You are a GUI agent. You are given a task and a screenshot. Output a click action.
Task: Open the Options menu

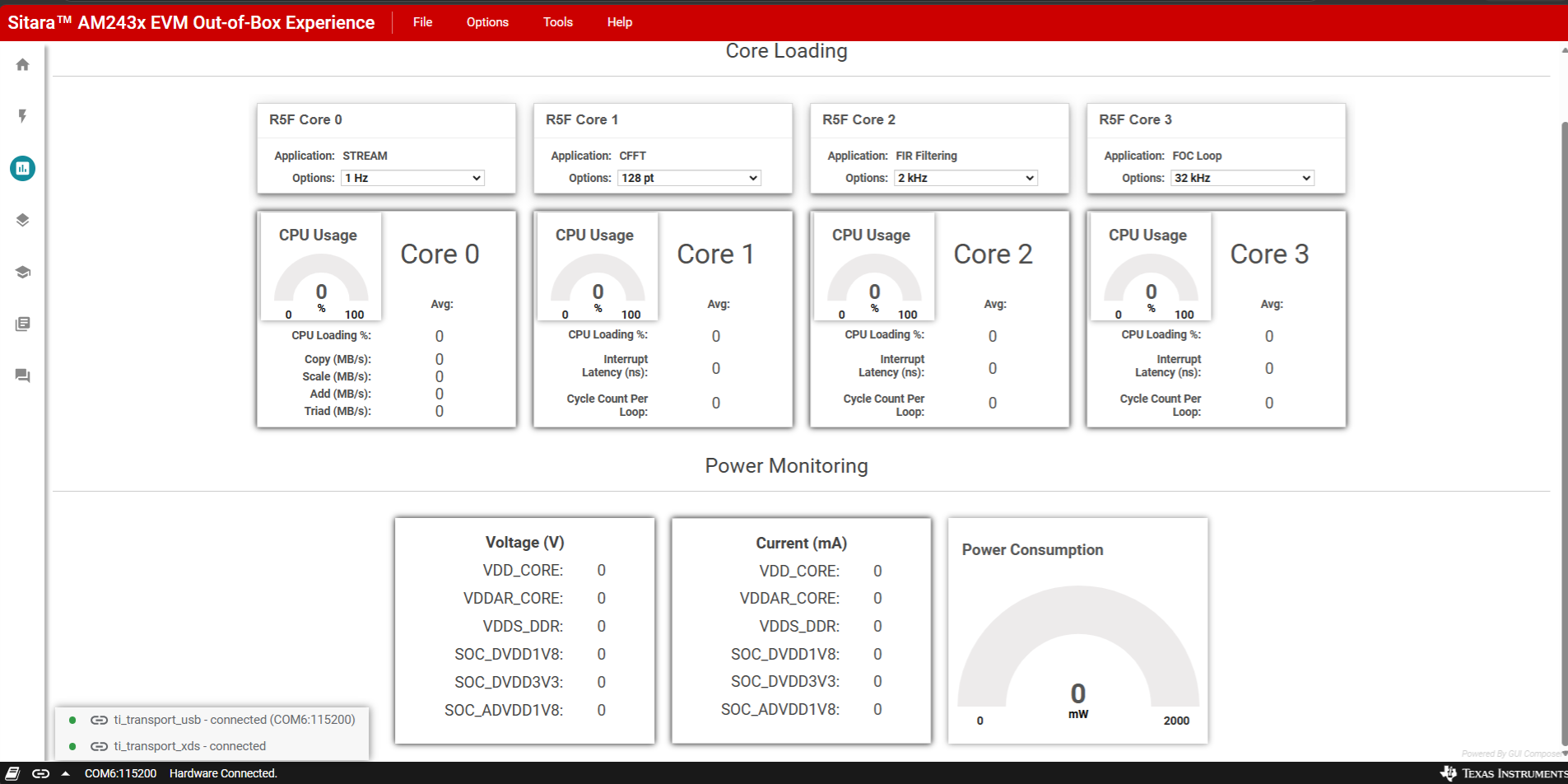click(487, 22)
